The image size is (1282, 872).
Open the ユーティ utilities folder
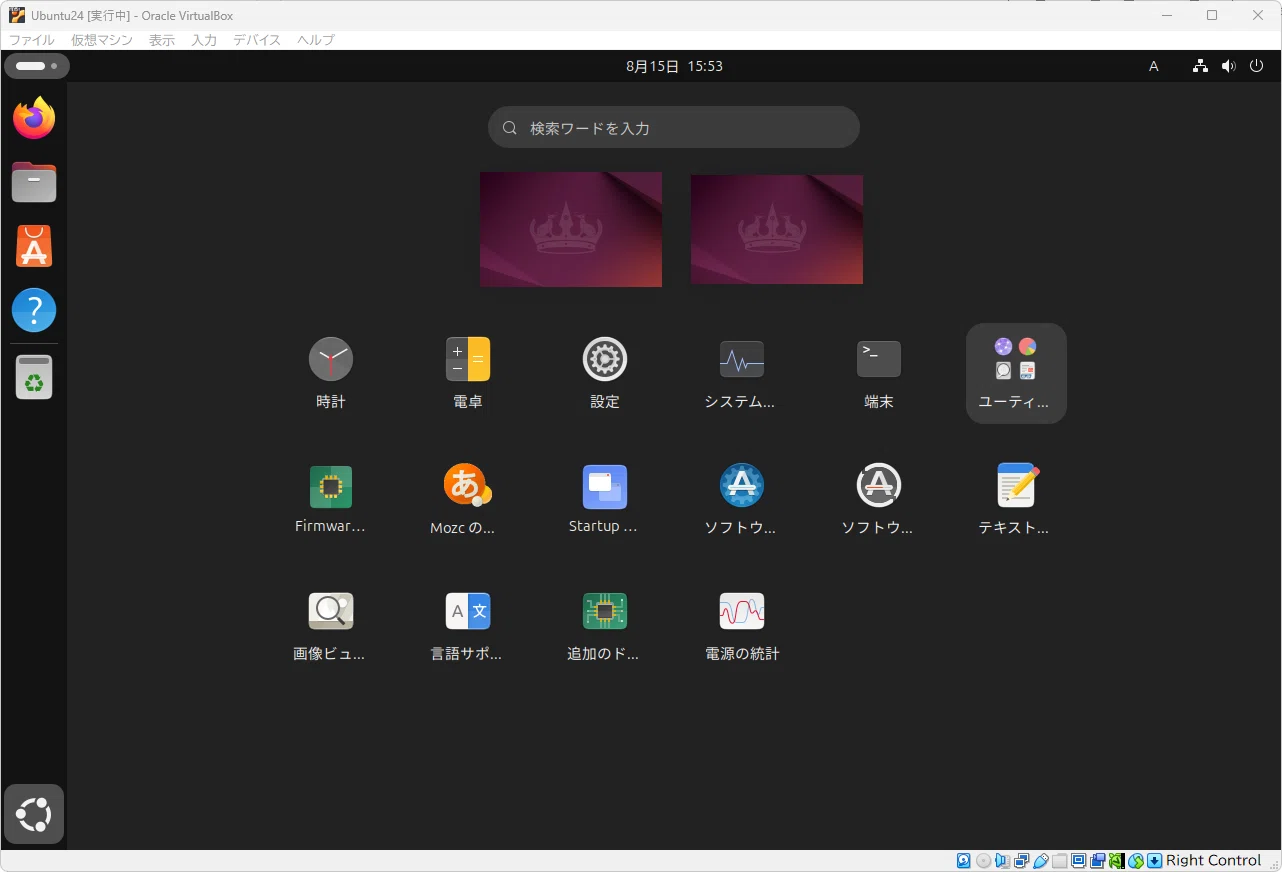pos(1016,373)
